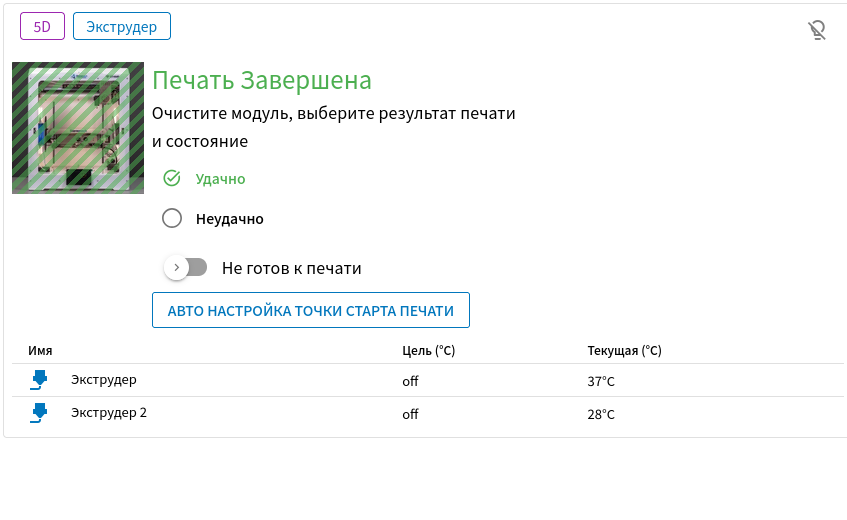Click the Экструдер tag at top
Viewport: 847px width, 520px height.
pyautogui.click(x=121, y=26)
